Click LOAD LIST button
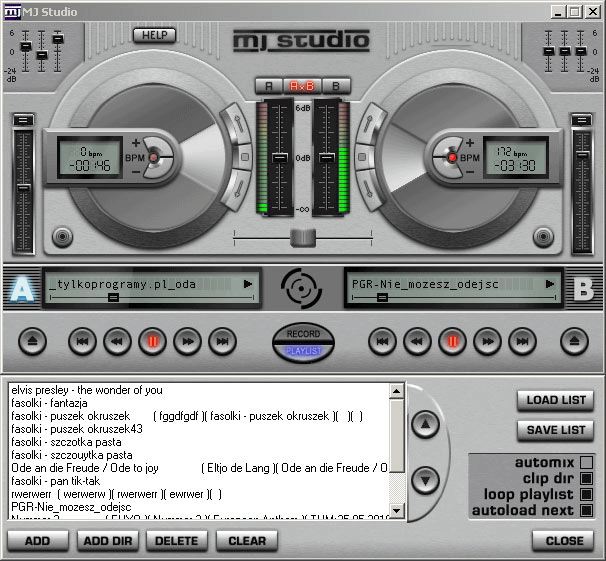Image resolution: width=606 pixels, height=561 pixels. pos(555,400)
